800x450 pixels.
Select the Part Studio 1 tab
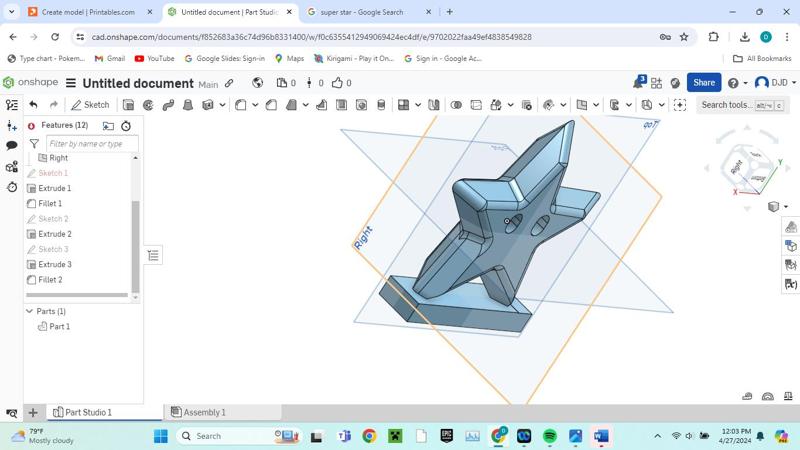[x=82, y=412]
